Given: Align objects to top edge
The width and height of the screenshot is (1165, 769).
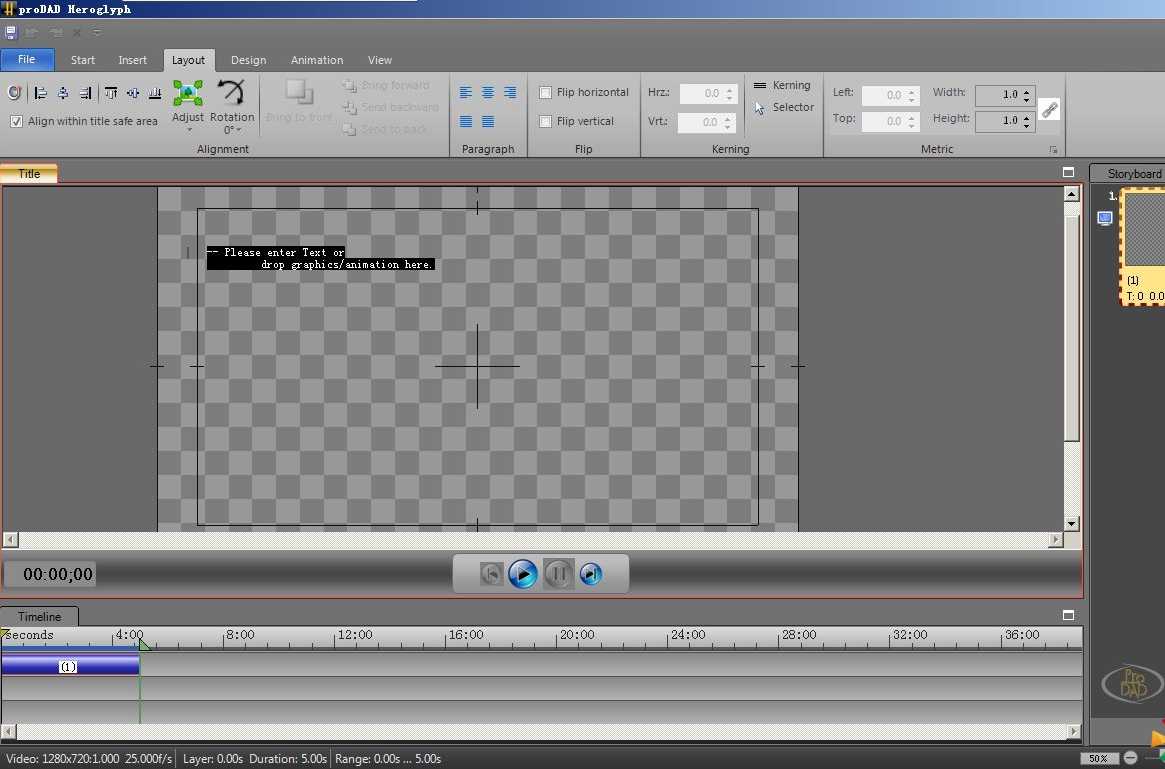Looking at the screenshot, I should (x=111, y=93).
